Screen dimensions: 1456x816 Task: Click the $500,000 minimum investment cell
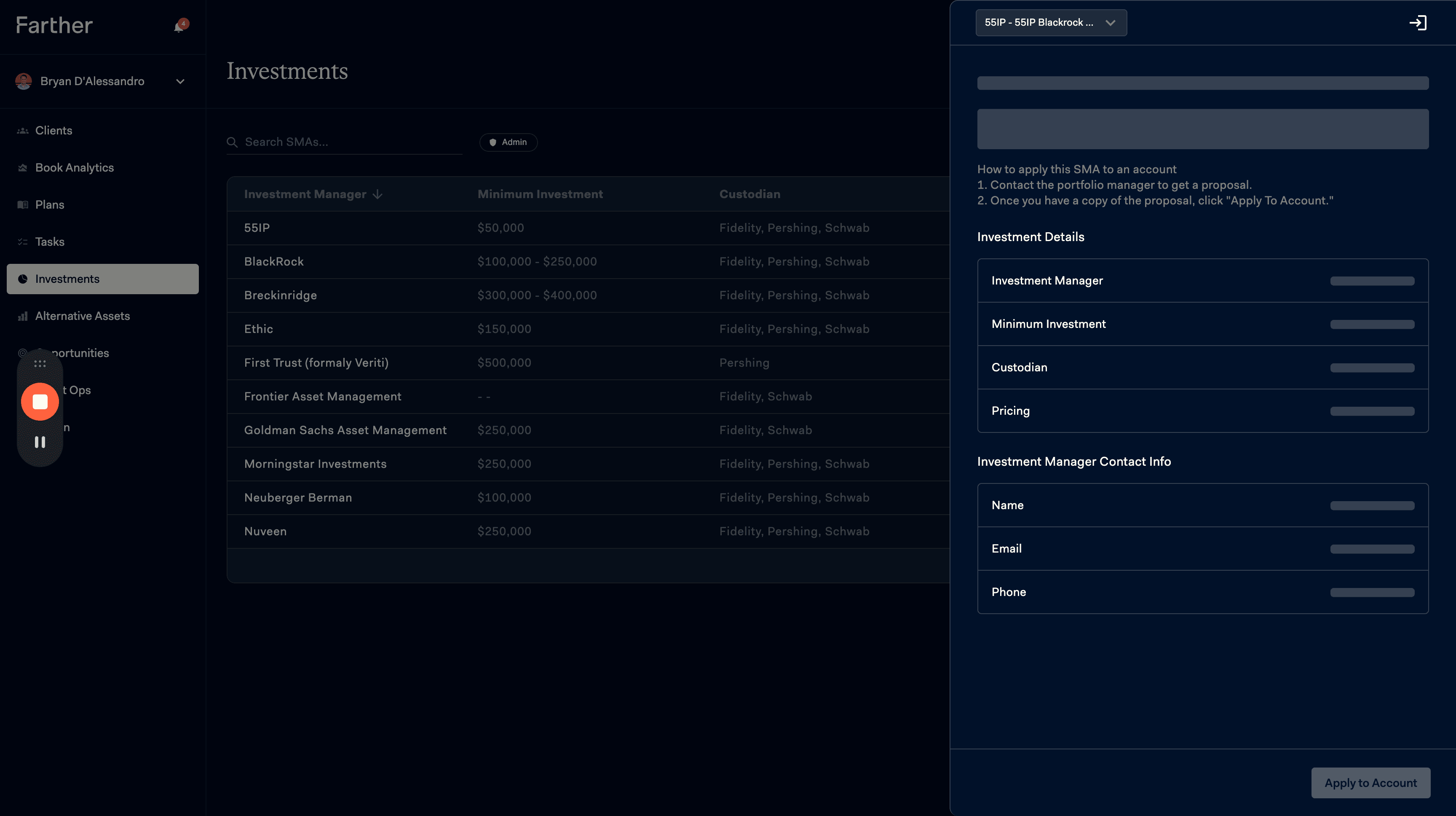[x=504, y=362]
